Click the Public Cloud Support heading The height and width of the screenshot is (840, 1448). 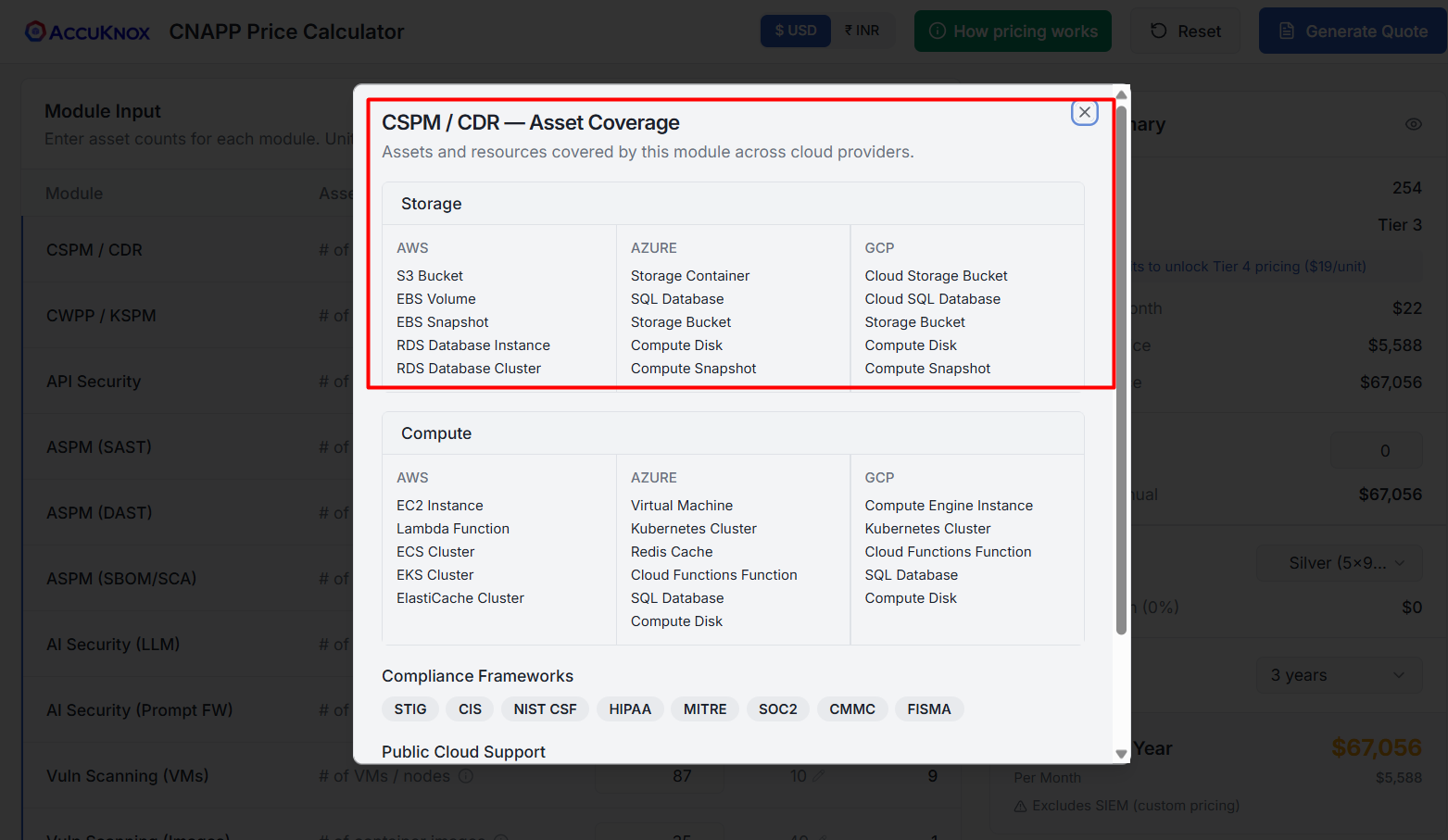tap(463, 752)
